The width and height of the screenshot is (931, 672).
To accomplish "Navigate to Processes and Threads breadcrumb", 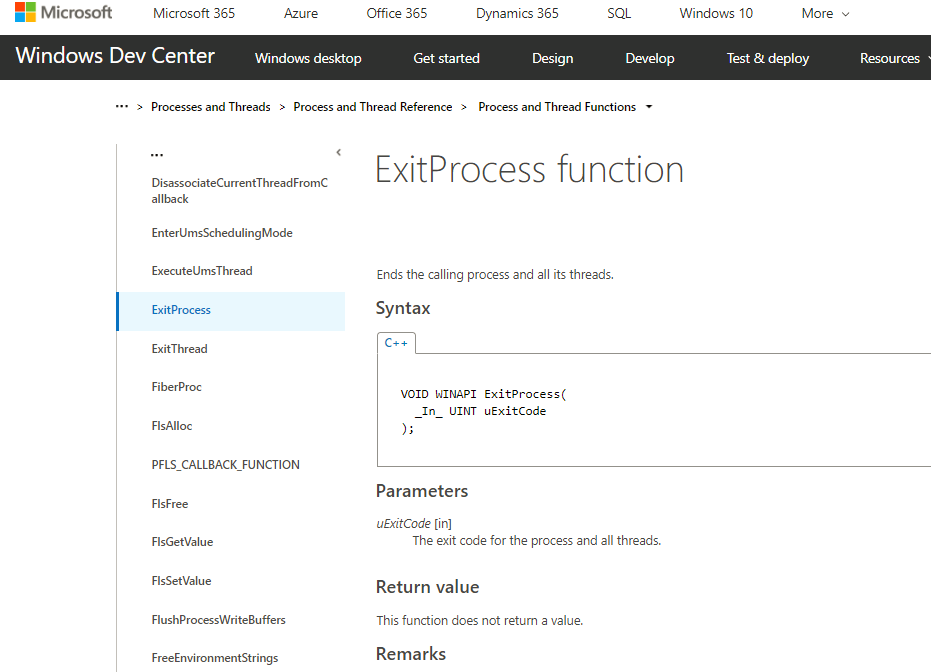I will click(210, 107).
